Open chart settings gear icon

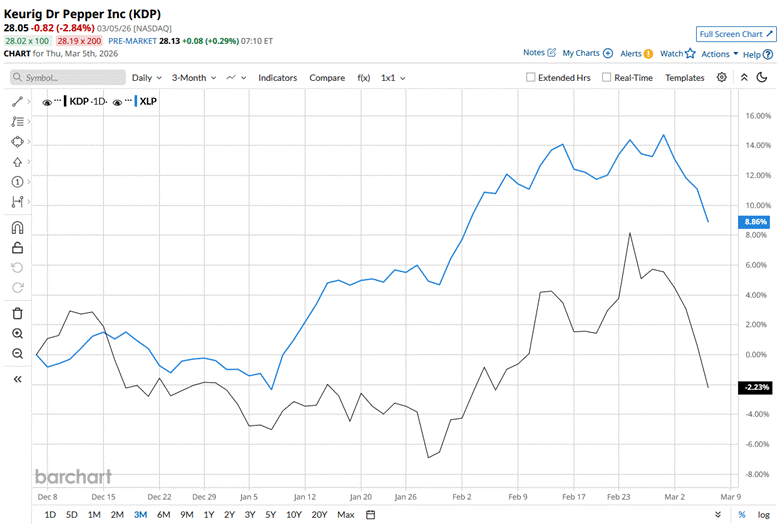click(x=722, y=77)
